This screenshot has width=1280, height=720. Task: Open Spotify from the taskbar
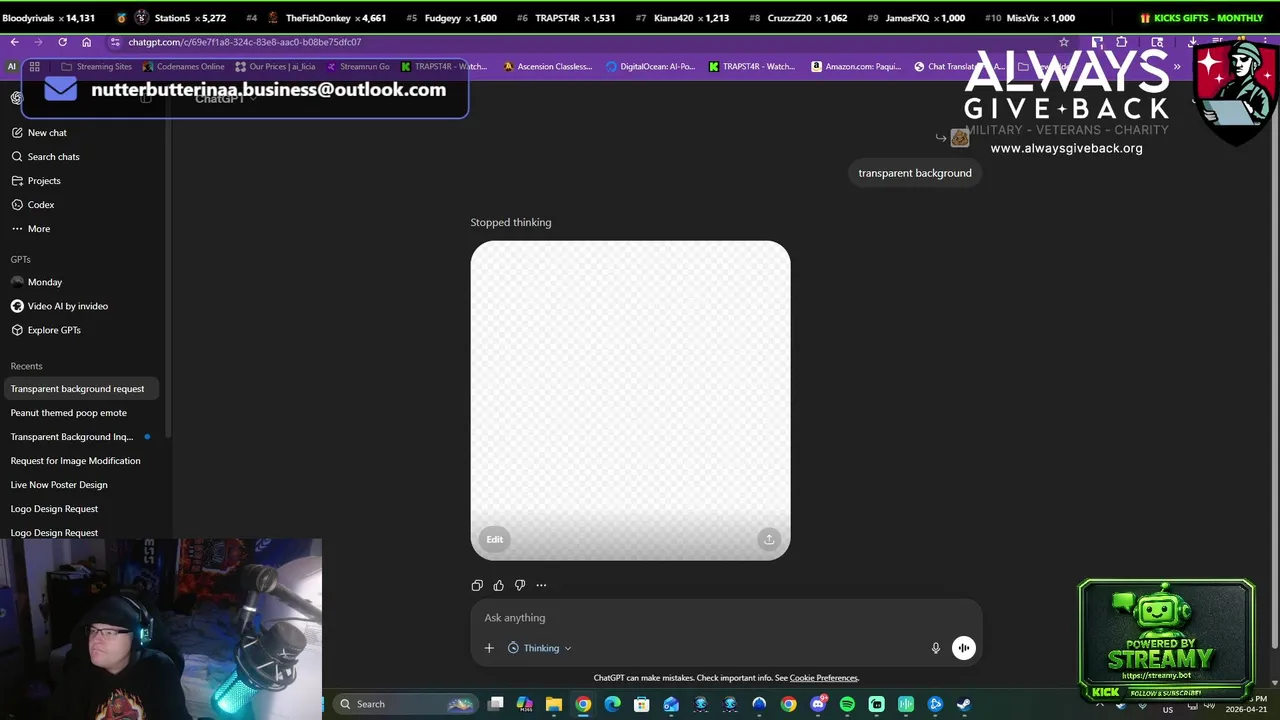[x=847, y=704]
